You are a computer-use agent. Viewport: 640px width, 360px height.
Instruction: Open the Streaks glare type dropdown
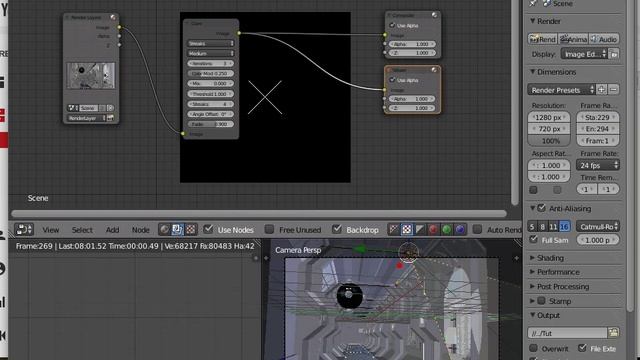(211, 43)
